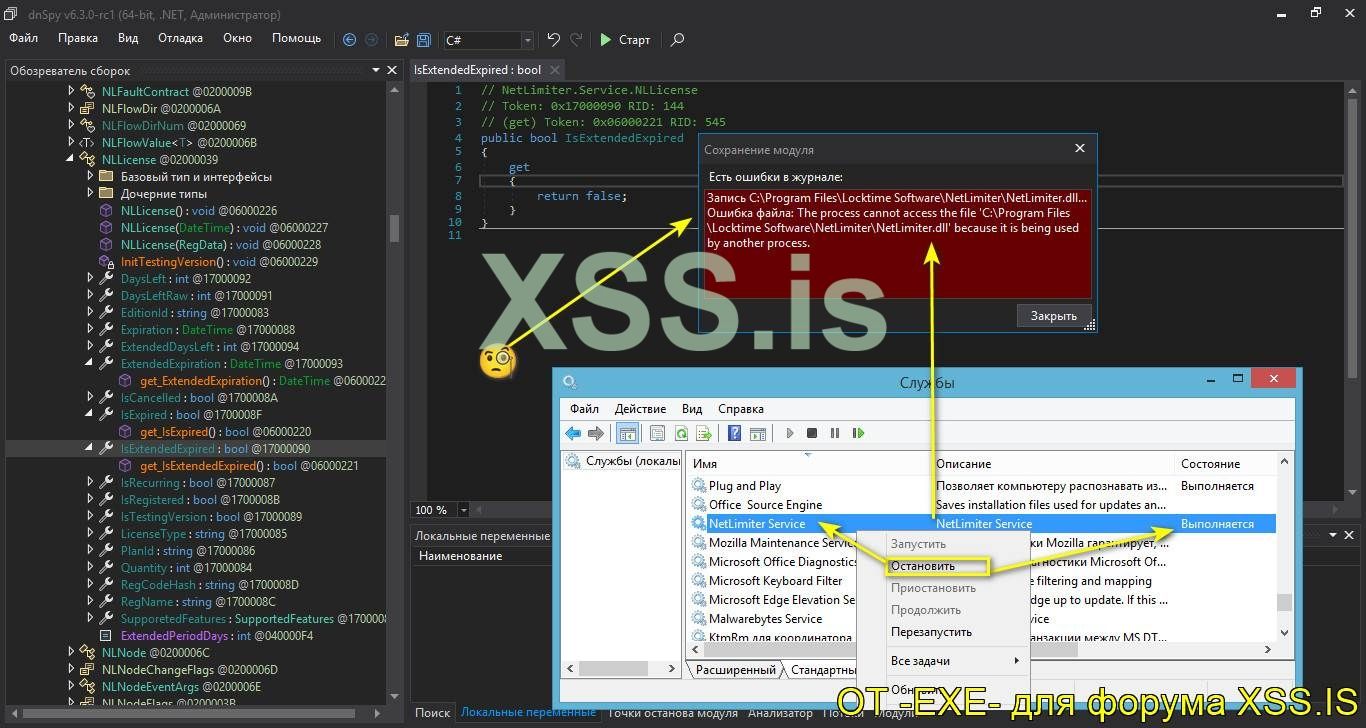Viewport: 1366px width, 728px height.
Task: Click the restart service icon in Services toolbar
Action: coord(858,433)
